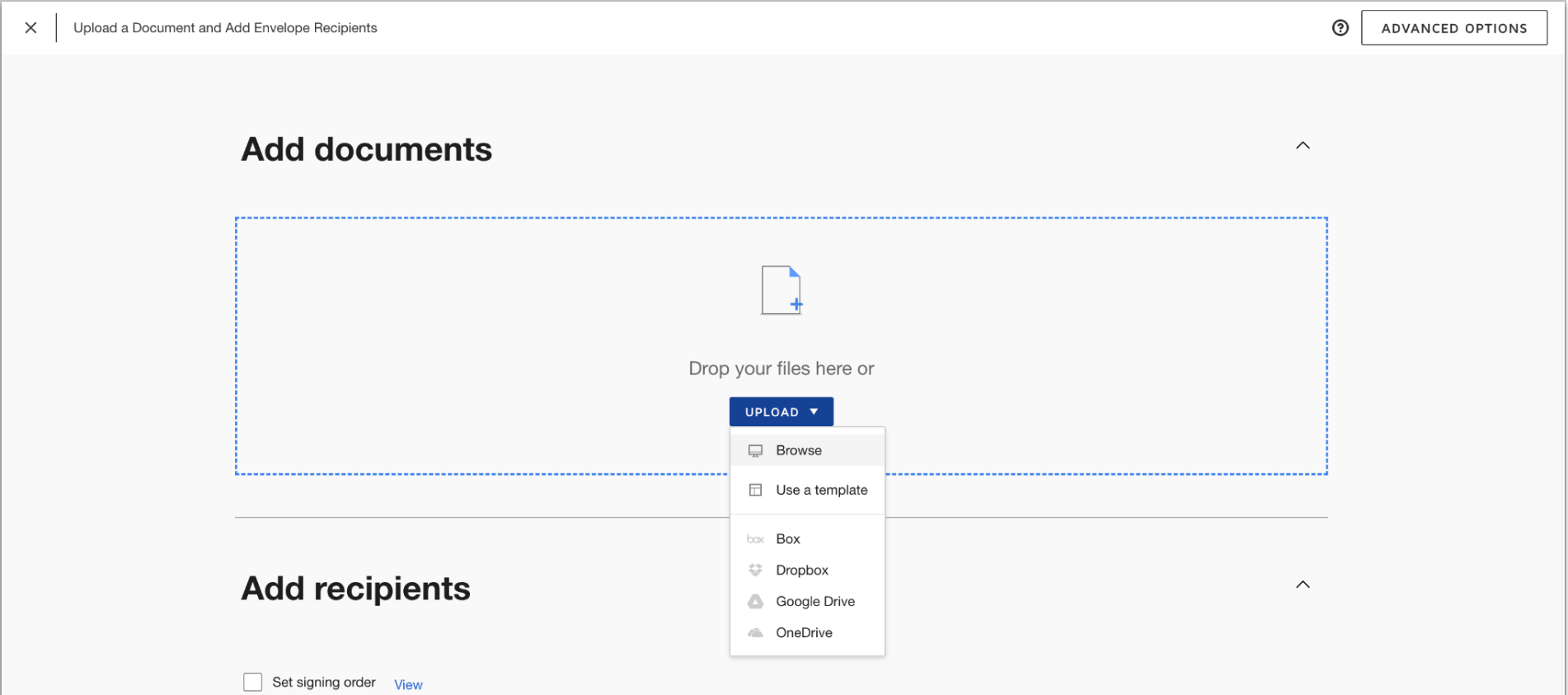Click the Box logo icon
The image size is (1568, 695).
pyautogui.click(x=755, y=539)
